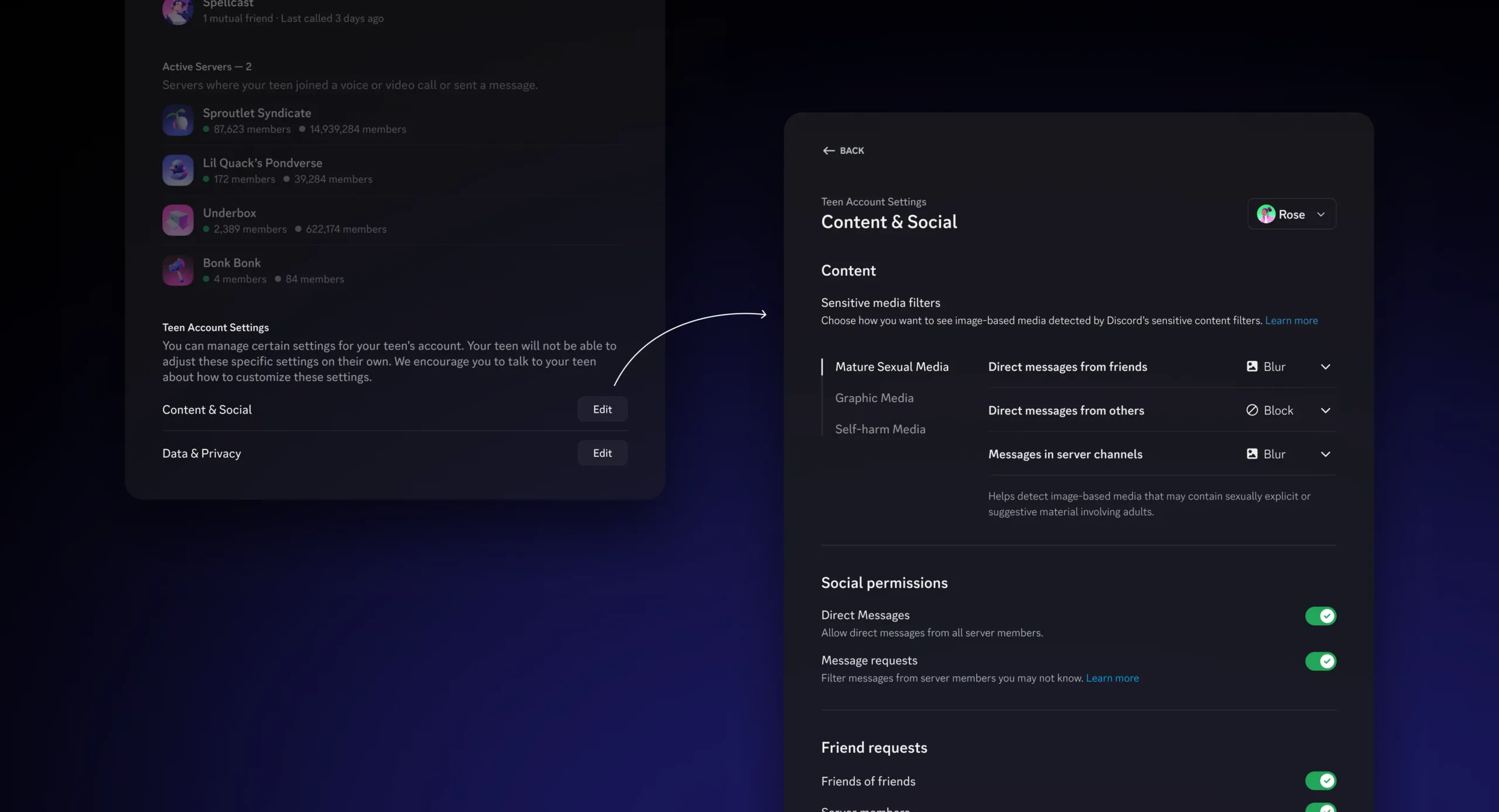Open the Spellcast friend avatar
Screen dimensions: 1499x812
[x=177, y=11]
